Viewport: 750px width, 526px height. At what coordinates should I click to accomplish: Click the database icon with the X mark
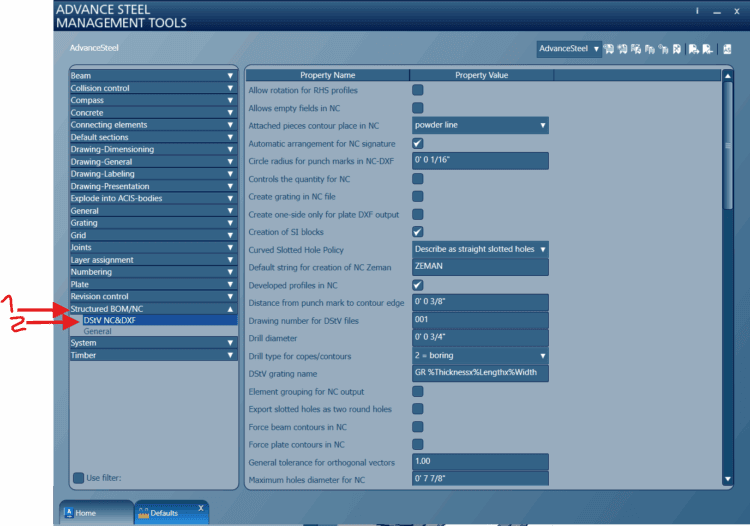(x=677, y=49)
